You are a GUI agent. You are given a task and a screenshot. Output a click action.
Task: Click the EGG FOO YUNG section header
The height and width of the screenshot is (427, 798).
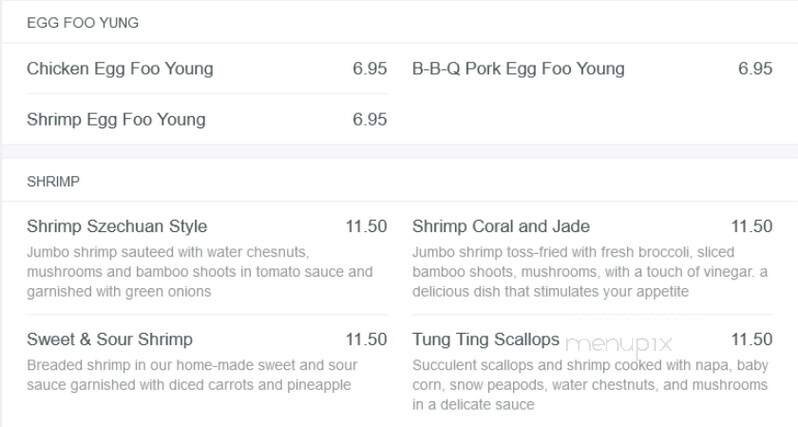click(83, 22)
